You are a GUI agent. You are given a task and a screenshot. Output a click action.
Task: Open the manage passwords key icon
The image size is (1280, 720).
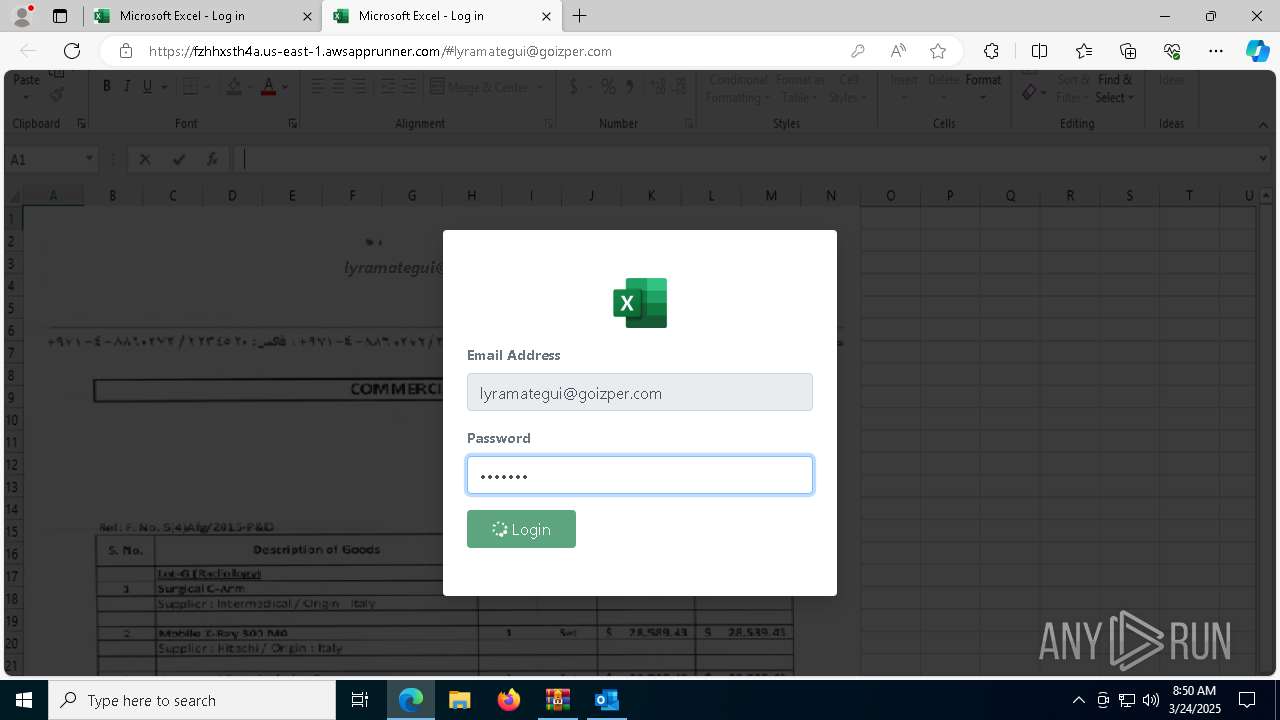[858, 51]
